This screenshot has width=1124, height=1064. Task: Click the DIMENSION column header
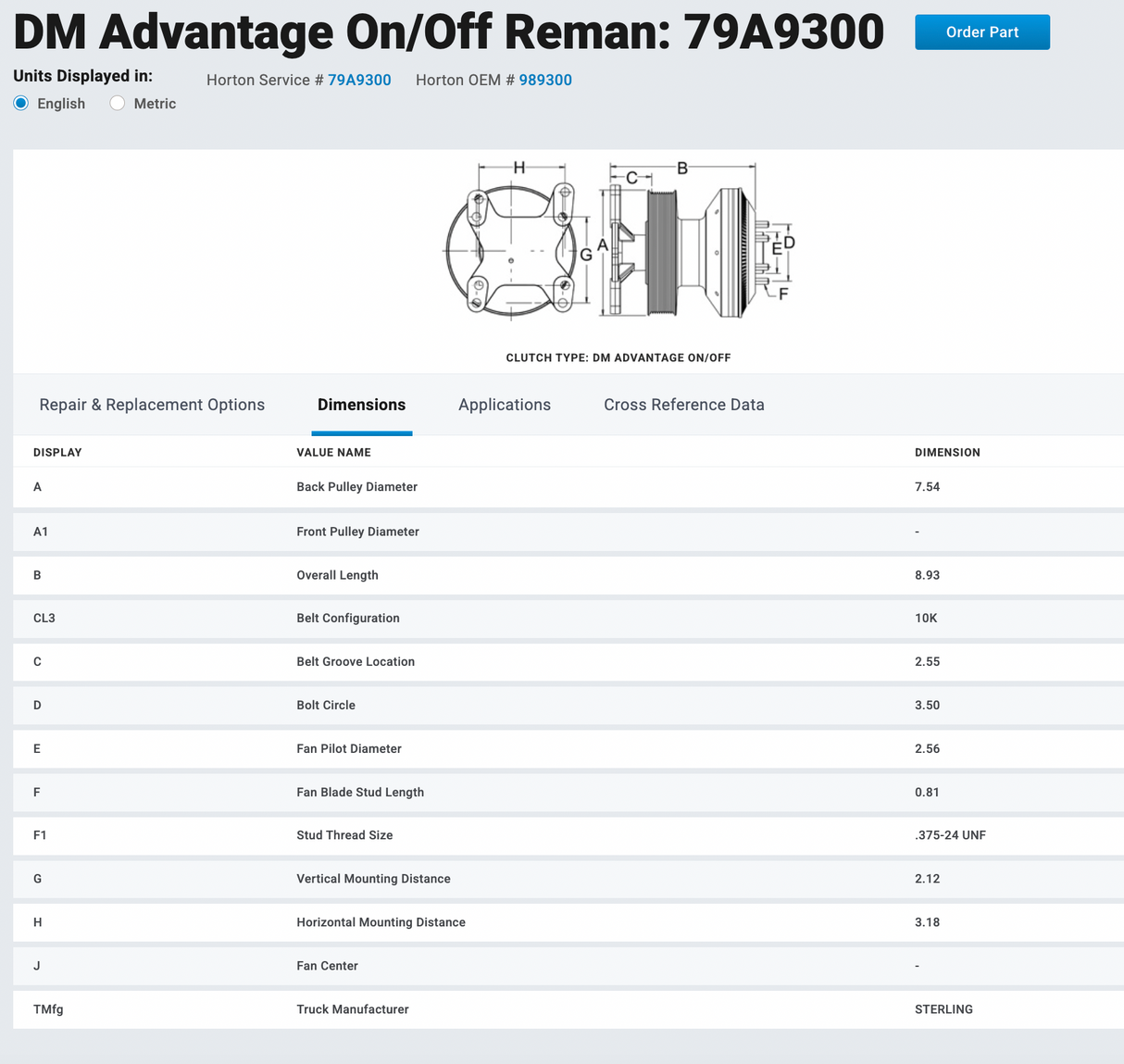[x=947, y=453]
